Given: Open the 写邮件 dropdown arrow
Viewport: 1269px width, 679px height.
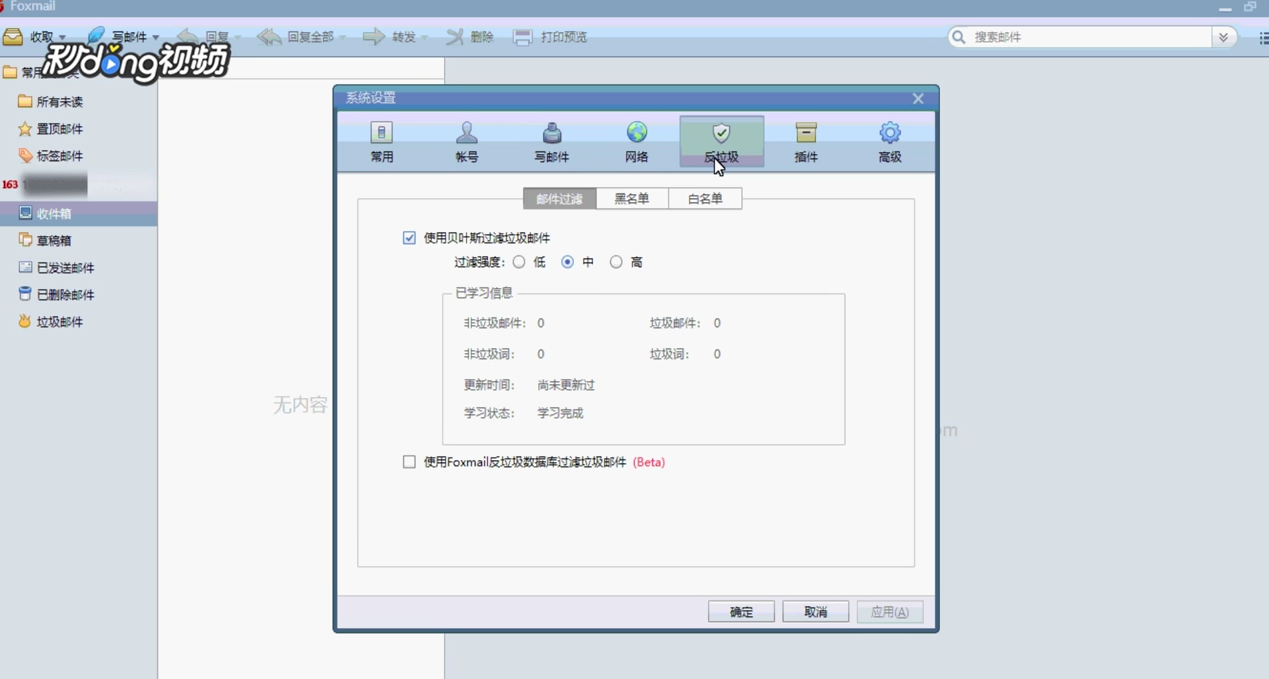Looking at the screenshot, I should 155,37.
